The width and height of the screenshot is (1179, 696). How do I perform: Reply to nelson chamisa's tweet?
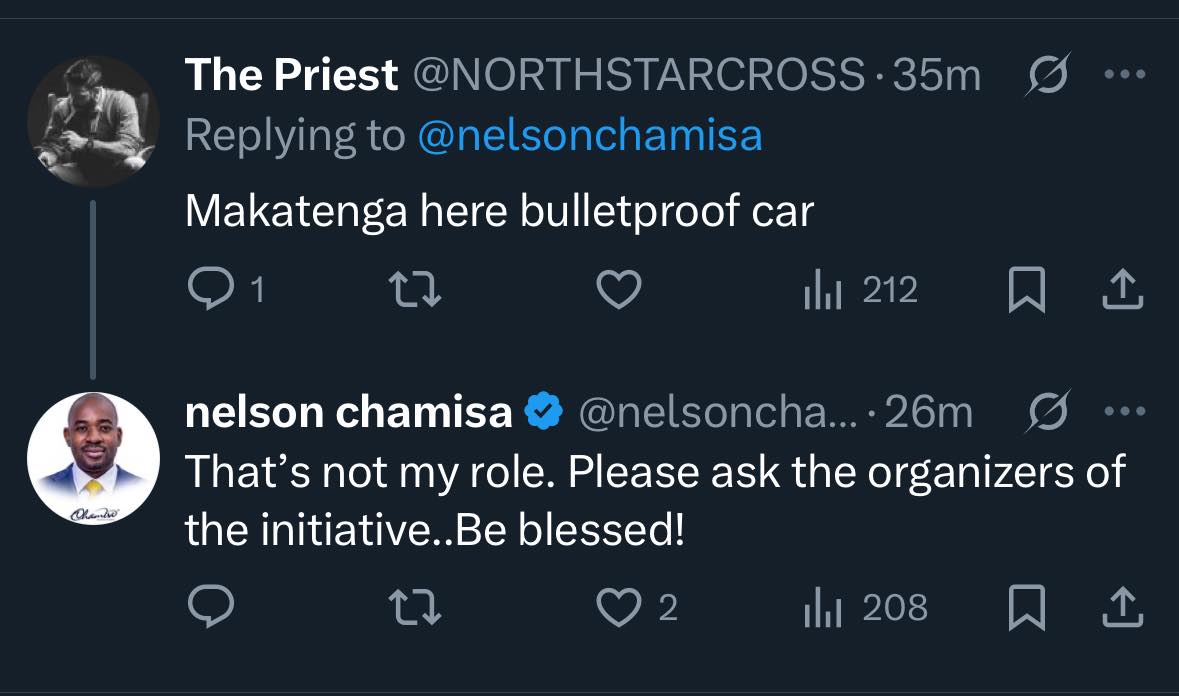210,608
